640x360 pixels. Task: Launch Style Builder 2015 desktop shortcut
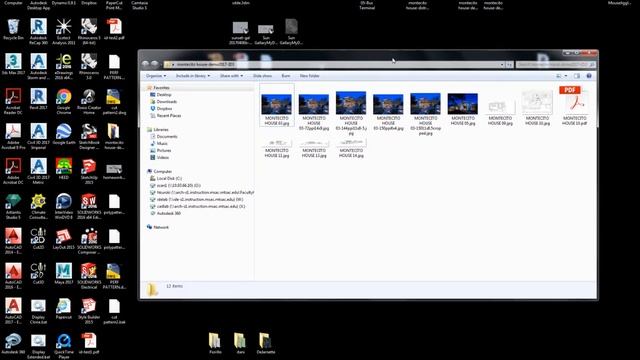[x=89, y=311]
